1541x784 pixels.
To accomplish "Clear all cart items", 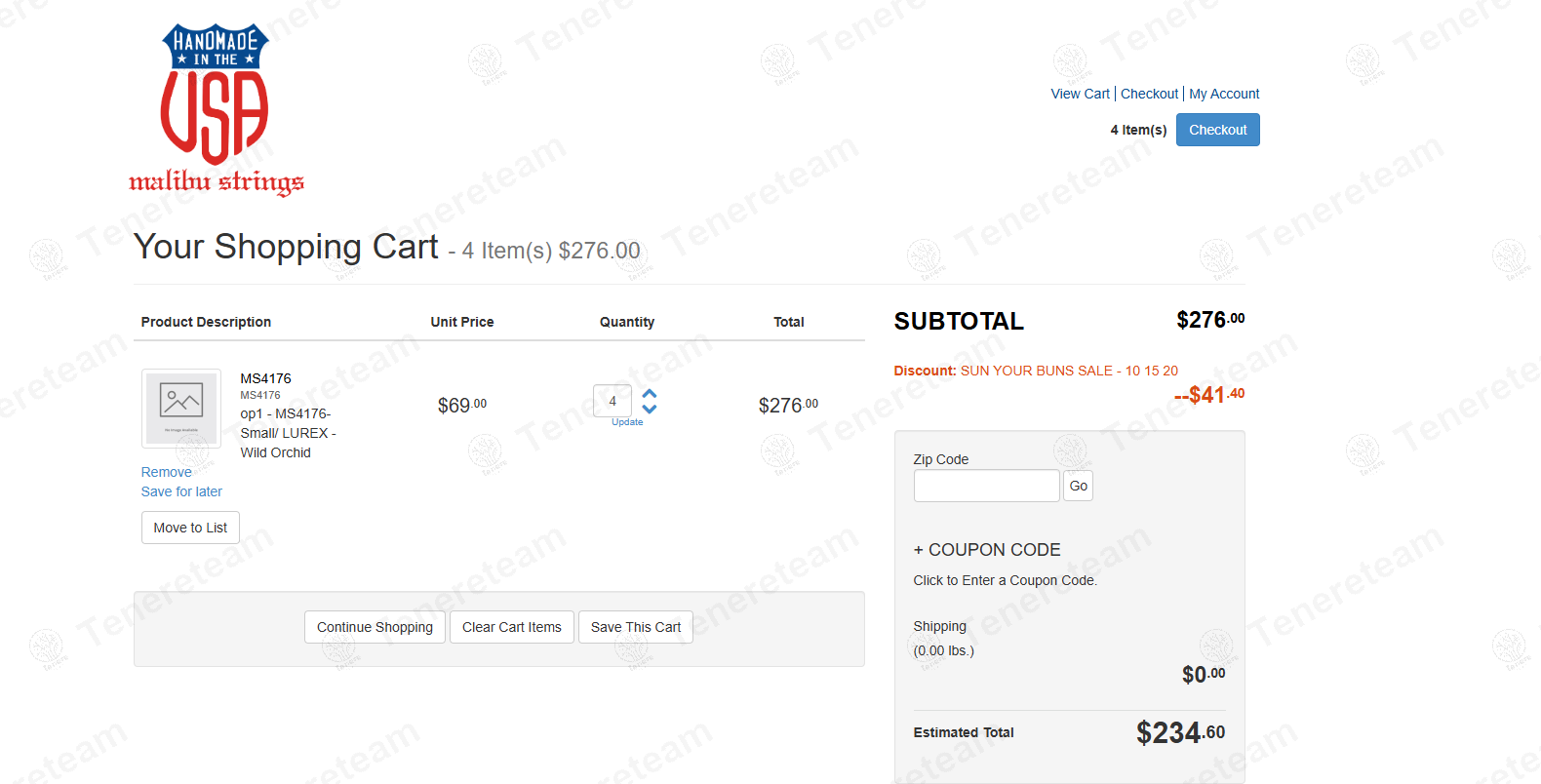I will click(511, 627).
